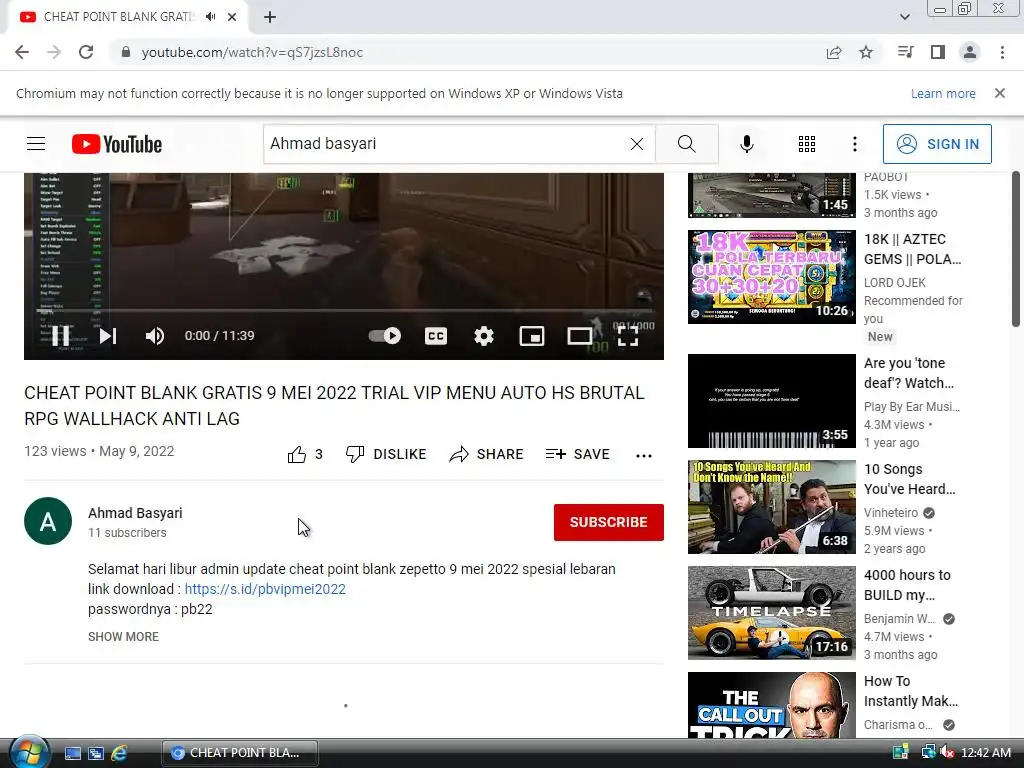Viewport: 1024px width, 768px height.
Task: Open media controls in browser toolbar
Action: 905,52
